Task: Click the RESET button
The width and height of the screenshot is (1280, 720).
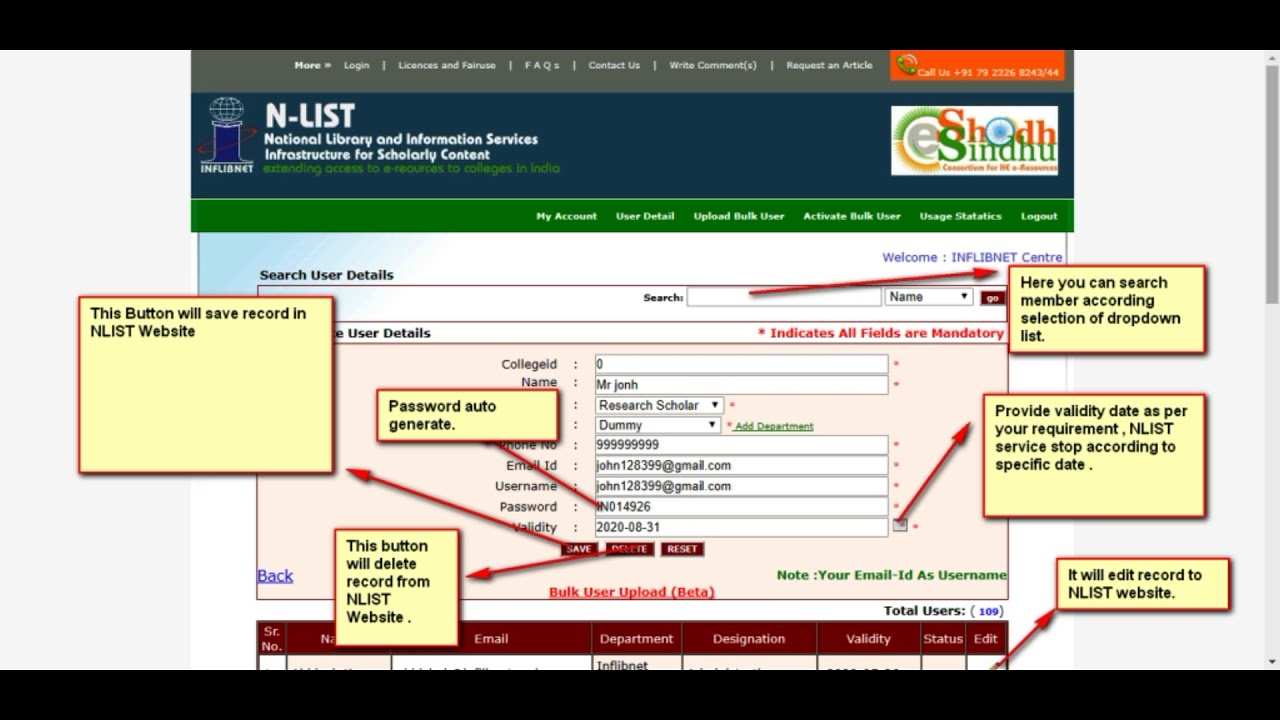Action: [682, 549]
